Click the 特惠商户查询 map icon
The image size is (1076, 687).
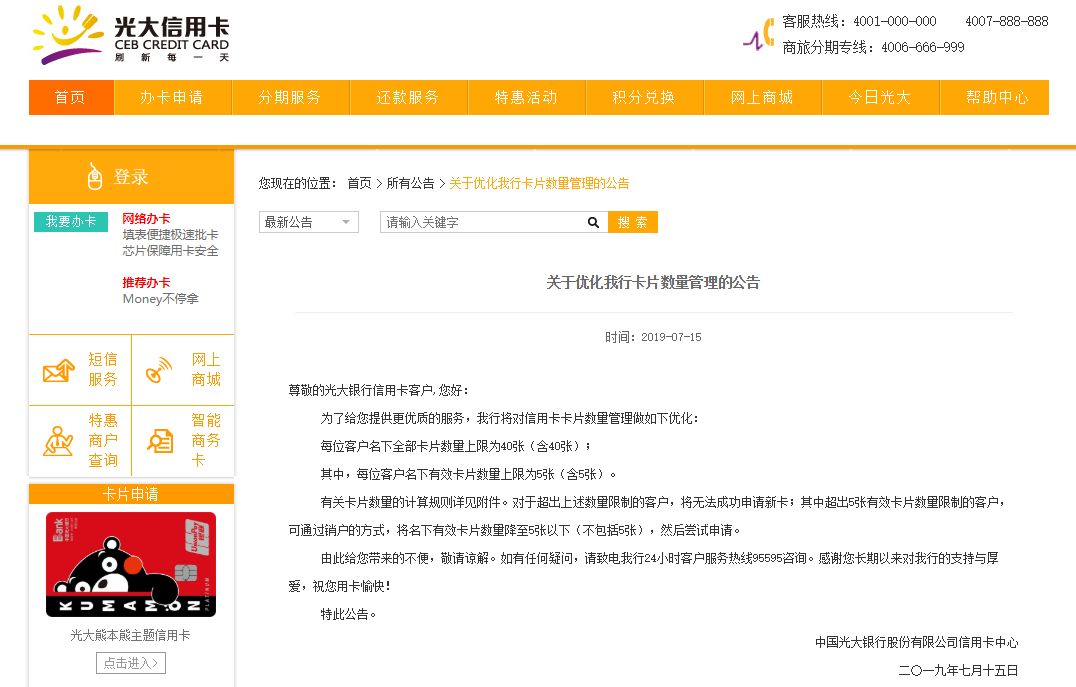pos(58,440)
